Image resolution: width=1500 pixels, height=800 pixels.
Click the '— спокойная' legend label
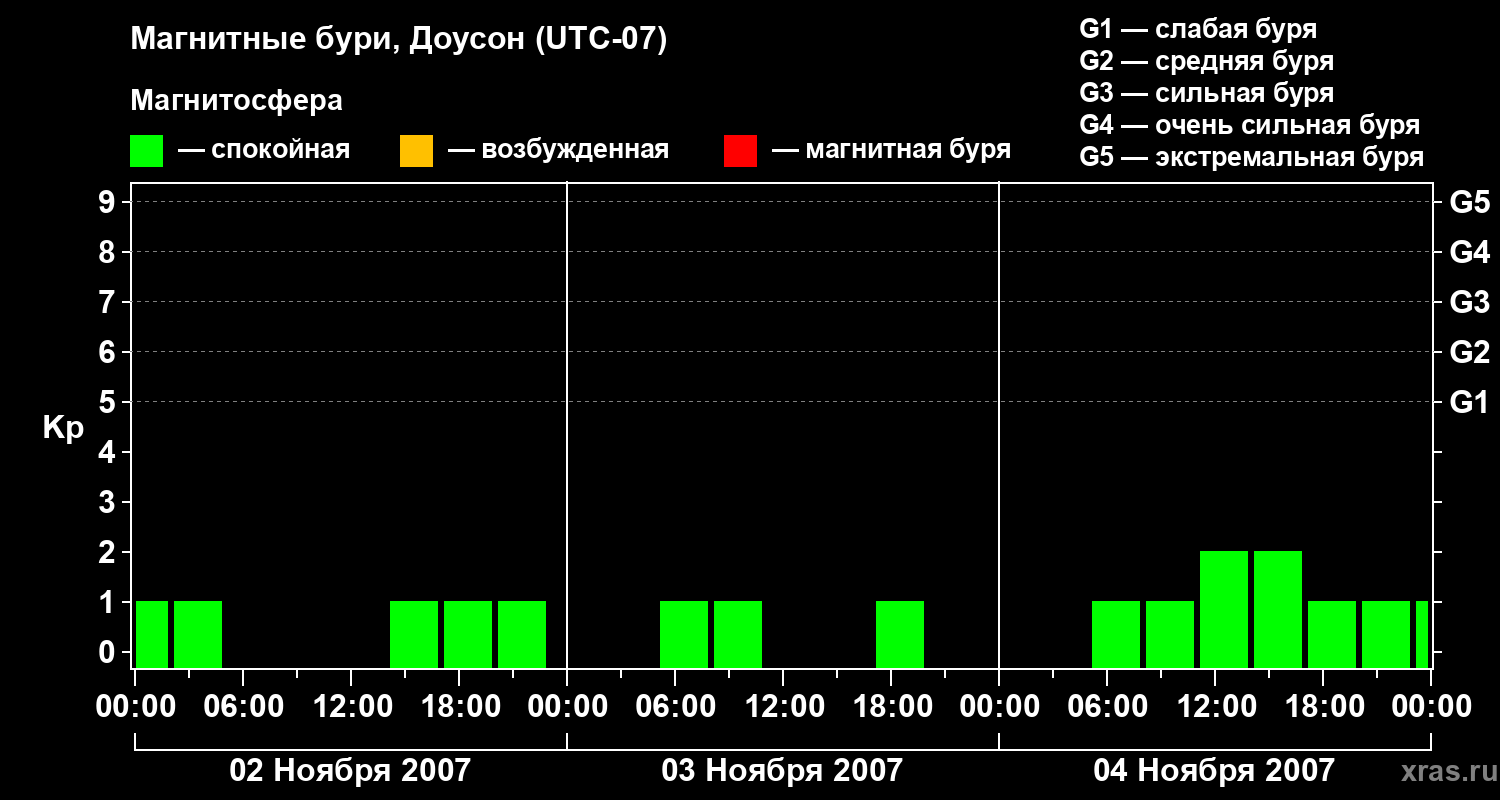(264, 150)
